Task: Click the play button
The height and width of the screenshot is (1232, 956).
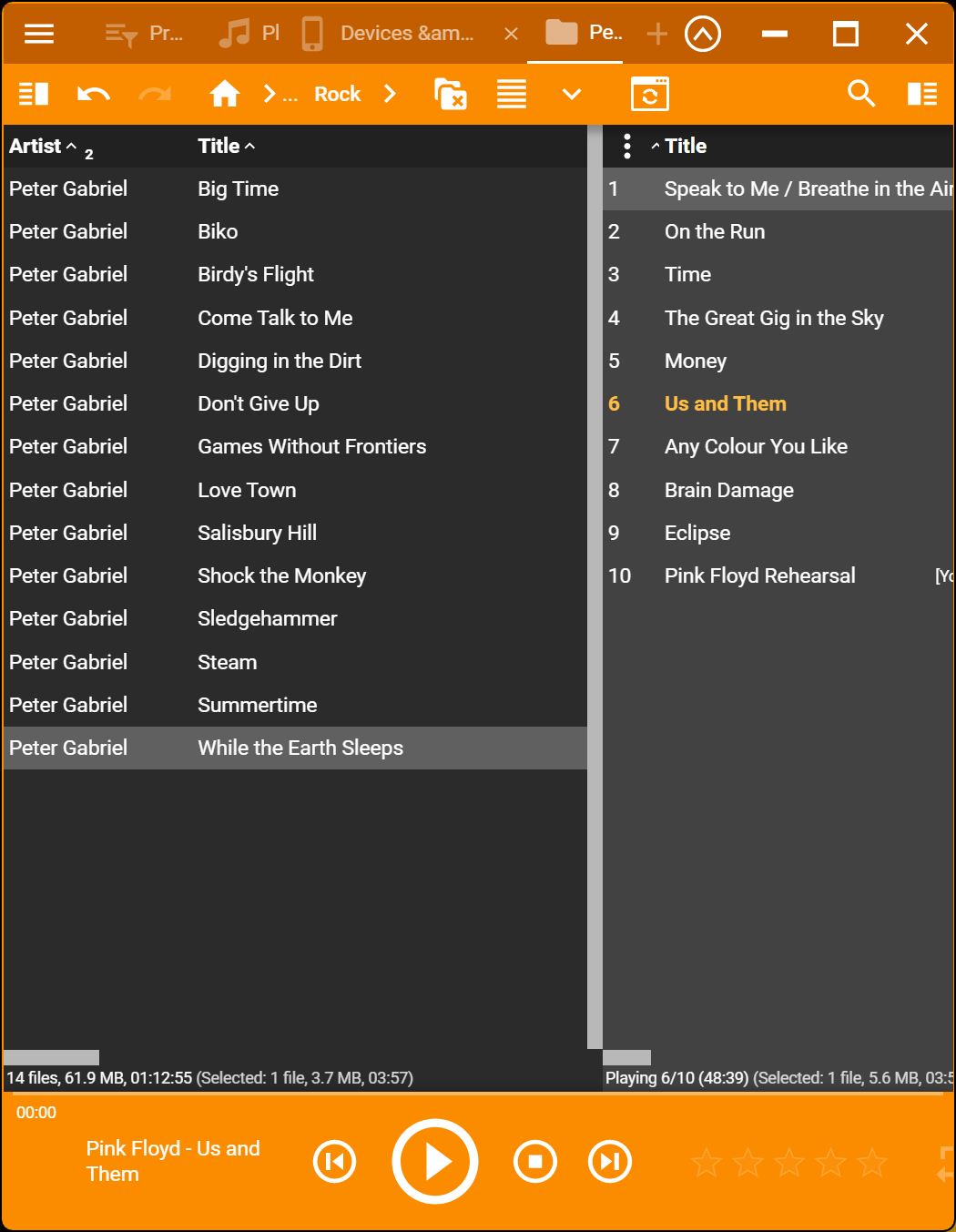Action: 435,1161
